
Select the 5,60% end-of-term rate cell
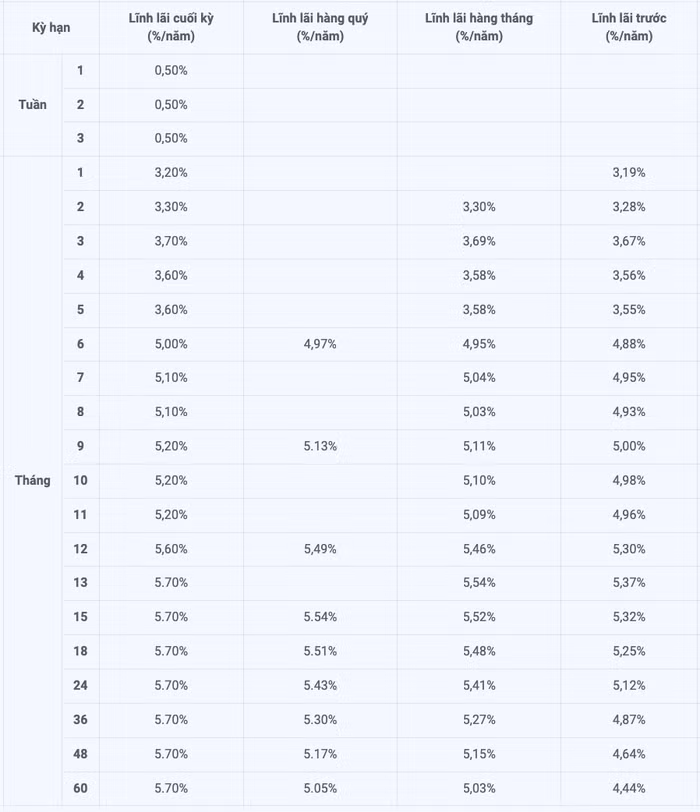(171, 549)
